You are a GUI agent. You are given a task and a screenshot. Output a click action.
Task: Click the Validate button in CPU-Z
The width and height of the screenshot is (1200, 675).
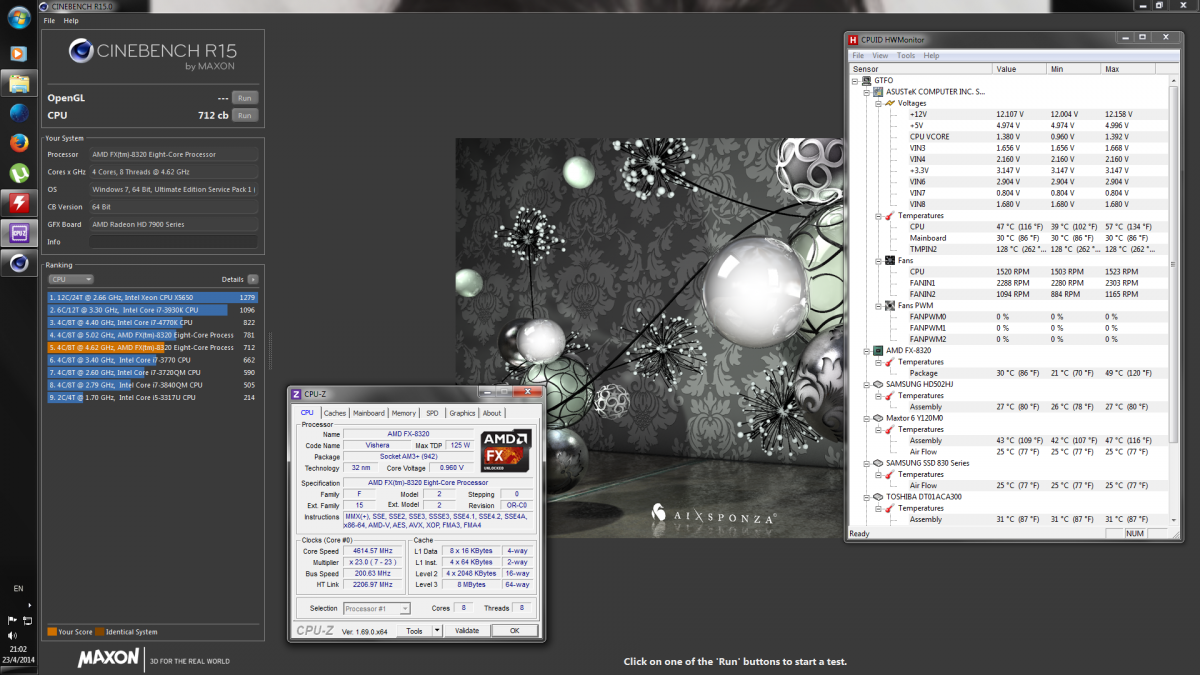pos(467,631)
